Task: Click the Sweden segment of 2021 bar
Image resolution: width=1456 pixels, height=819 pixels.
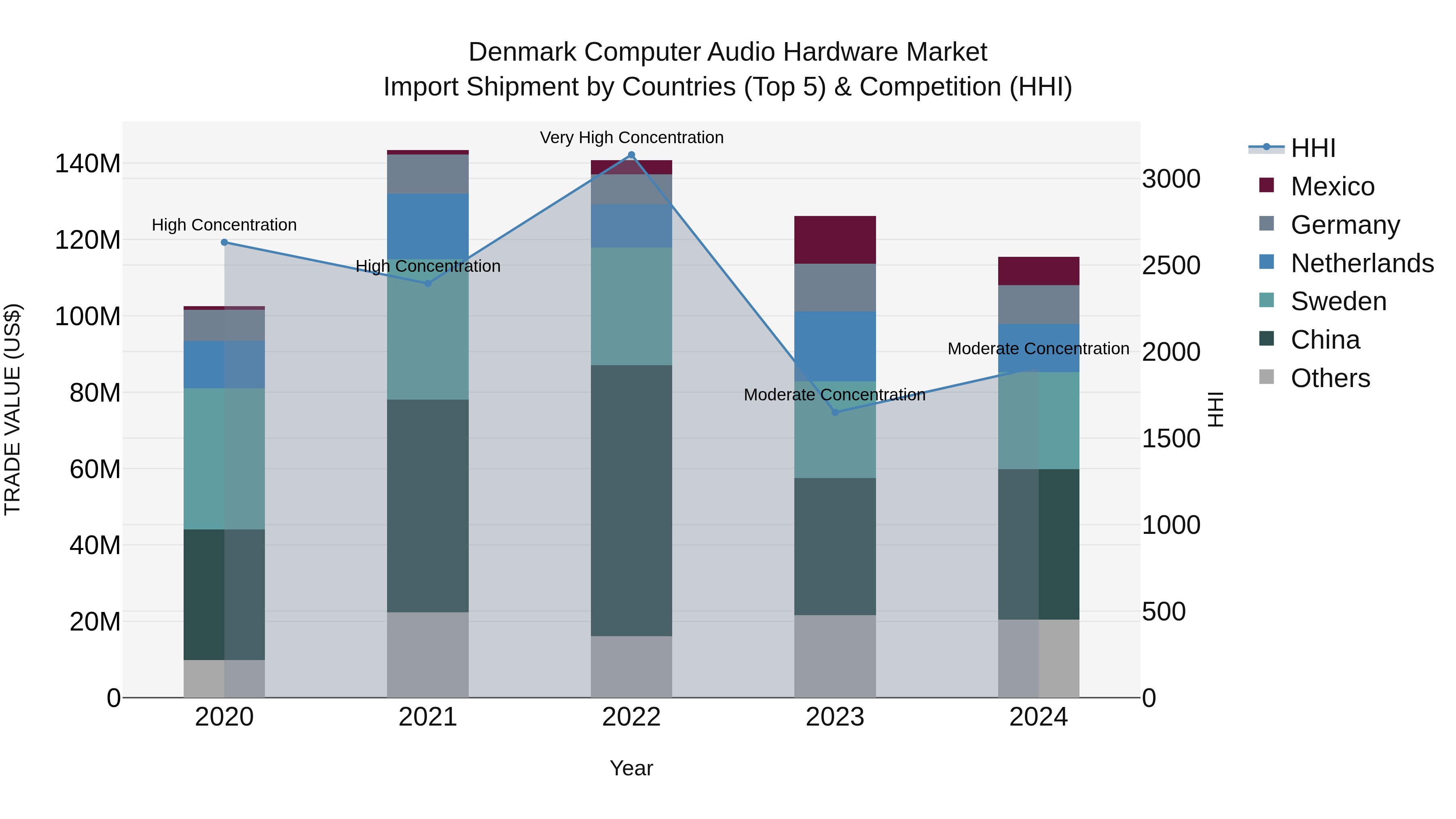Action: (428, 330)
